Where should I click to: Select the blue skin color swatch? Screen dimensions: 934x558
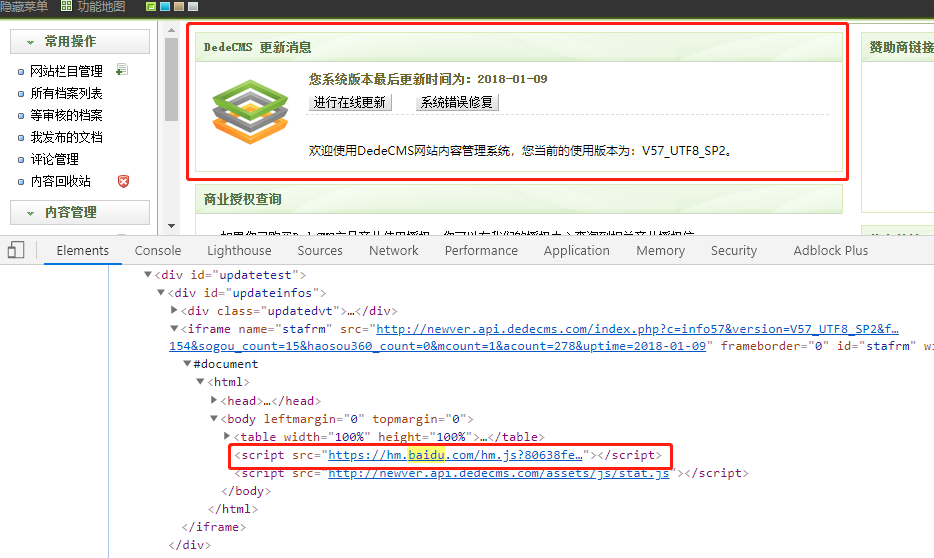(165, 7)
